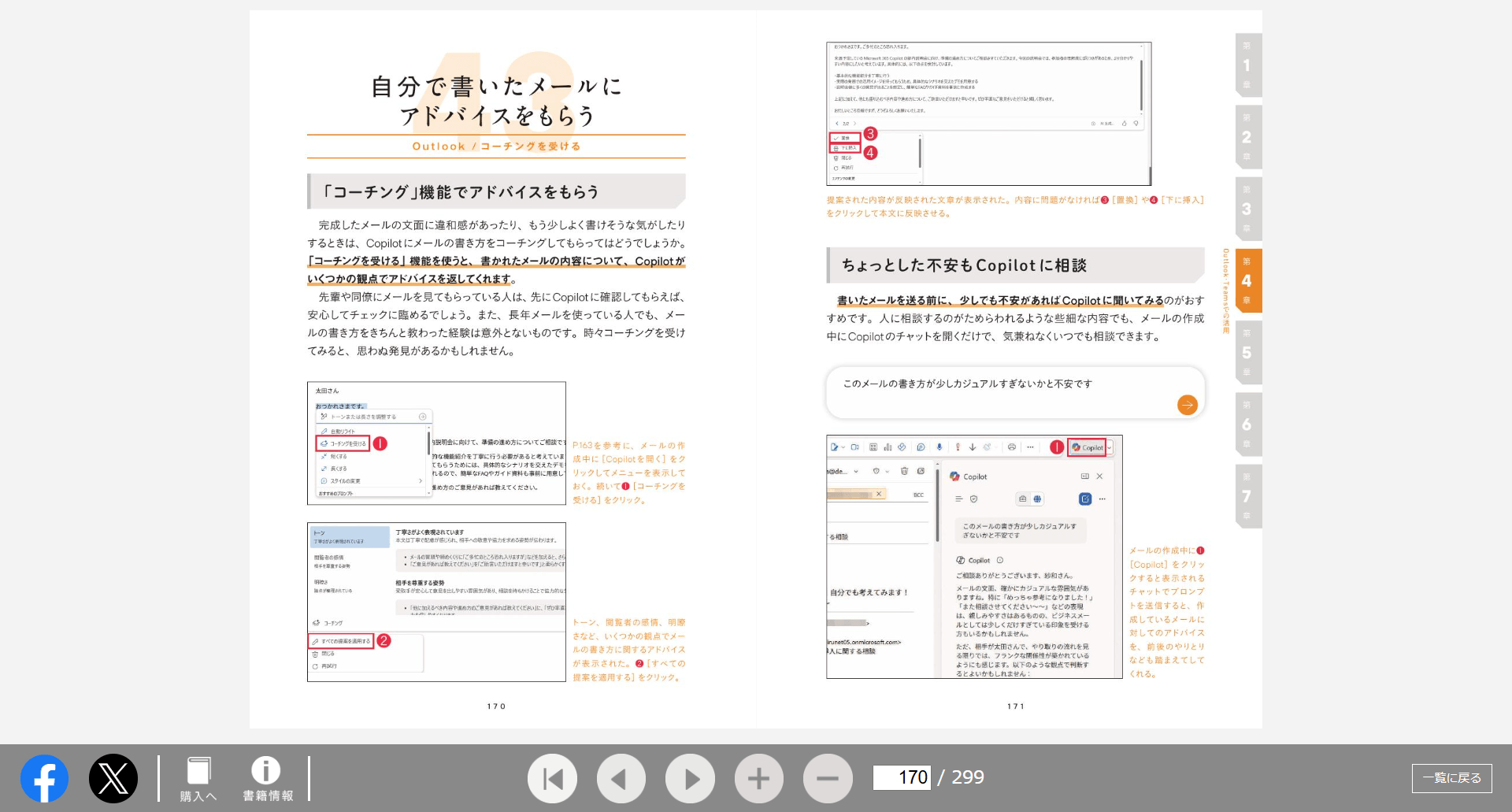This screenshot has width=1512, height=812.
Task: Jump to chapter 第3章
Action: [1247, 208]
